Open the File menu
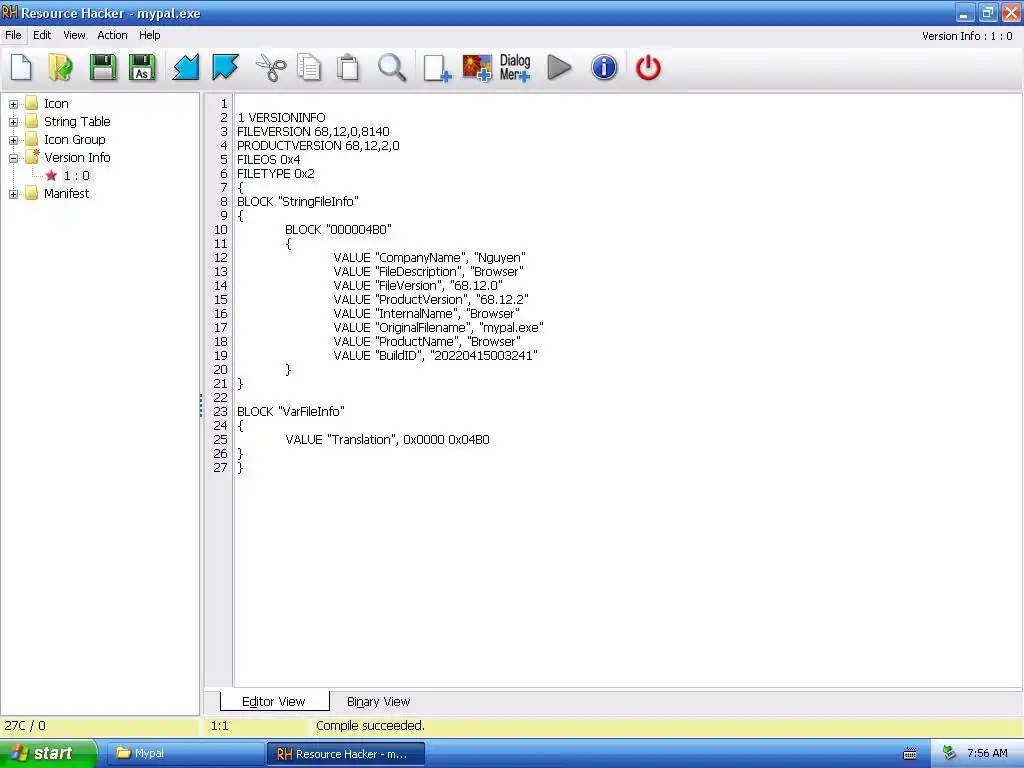This screenshot has height=768, width=1024. pos(13,35)
